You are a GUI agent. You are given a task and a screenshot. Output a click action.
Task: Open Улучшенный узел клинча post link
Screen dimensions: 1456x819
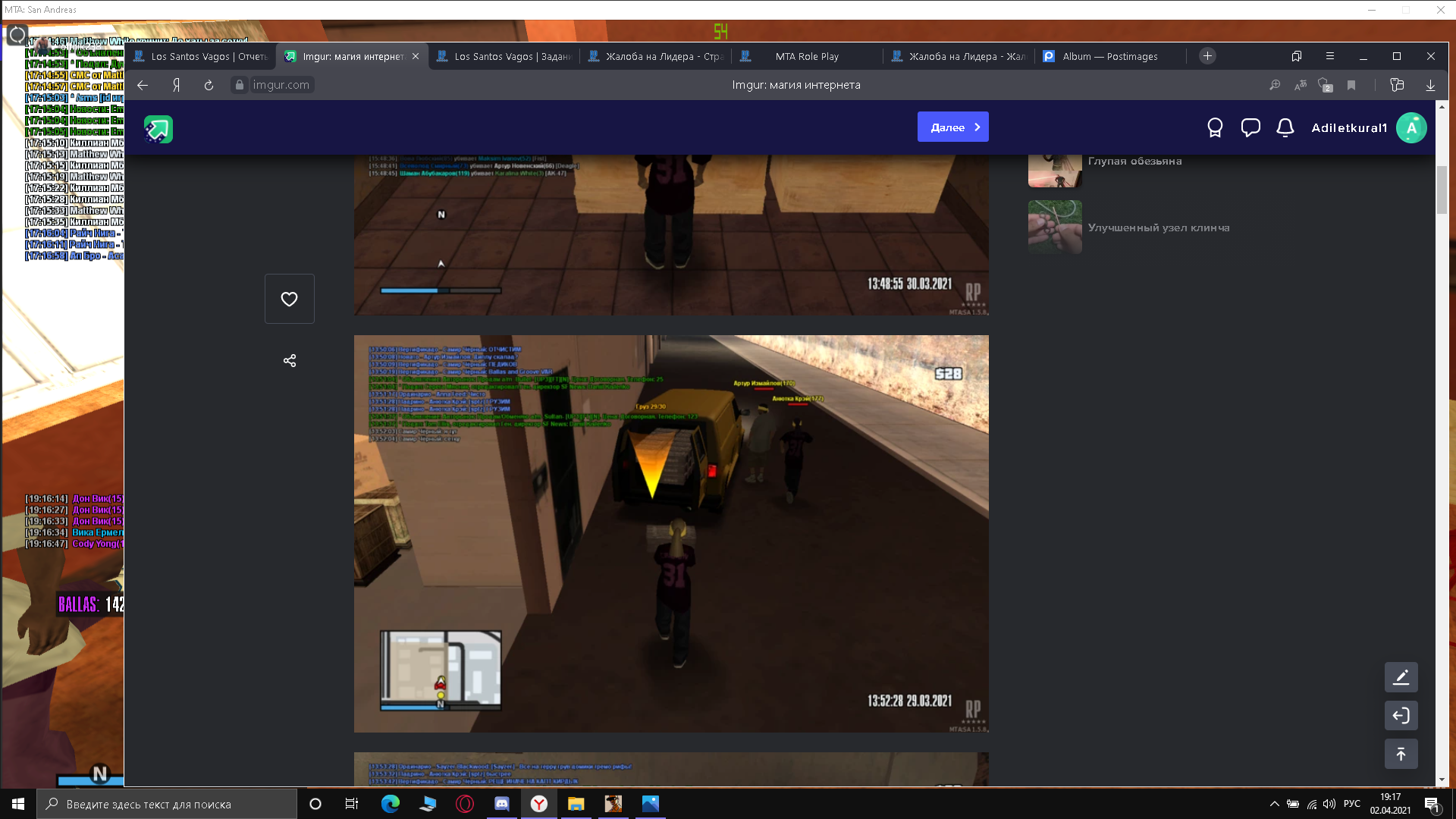(x=1158, y=227)
